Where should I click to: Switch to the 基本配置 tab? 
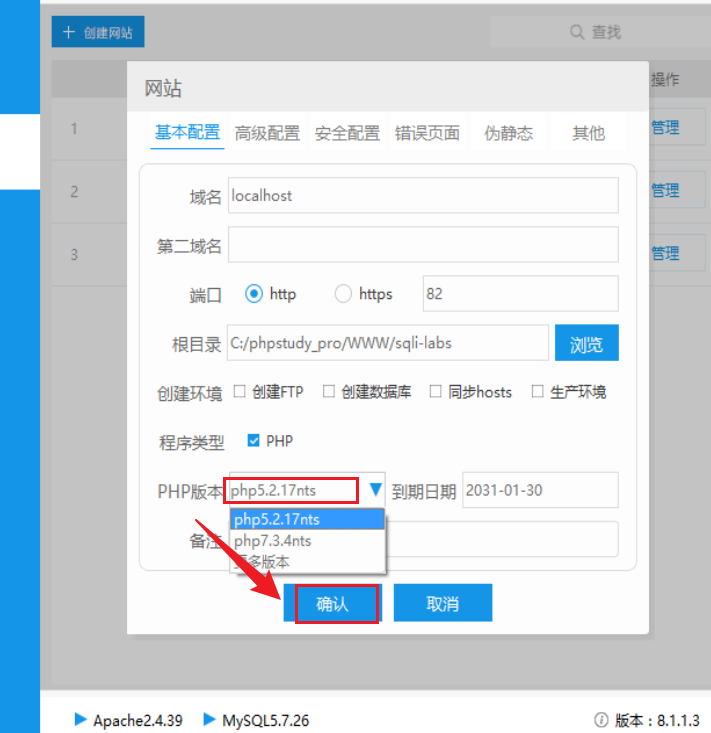pos(187,133)
